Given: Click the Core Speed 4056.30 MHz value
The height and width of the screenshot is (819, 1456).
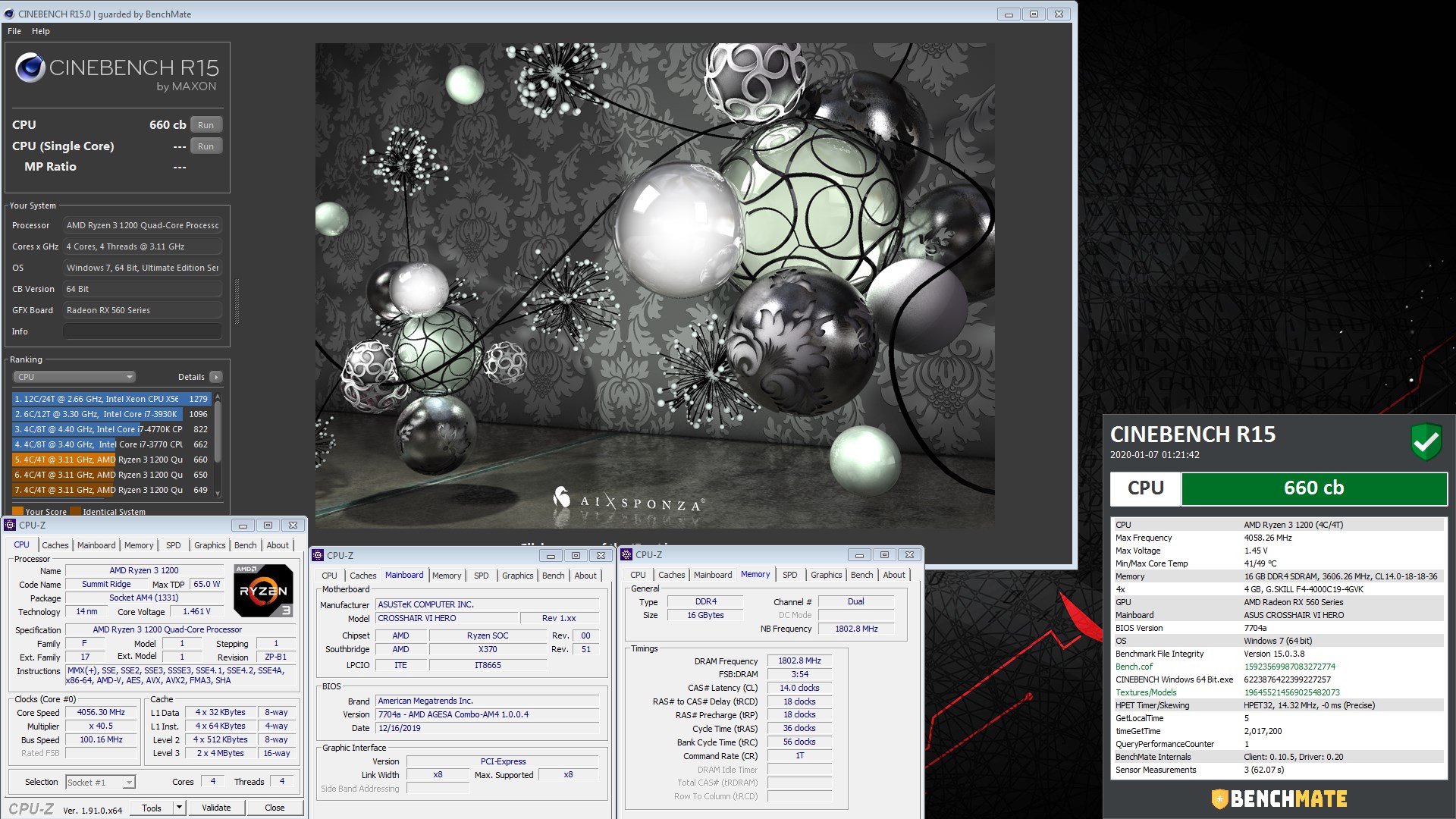Looking at the screenshot, I should tap(101, 713).
